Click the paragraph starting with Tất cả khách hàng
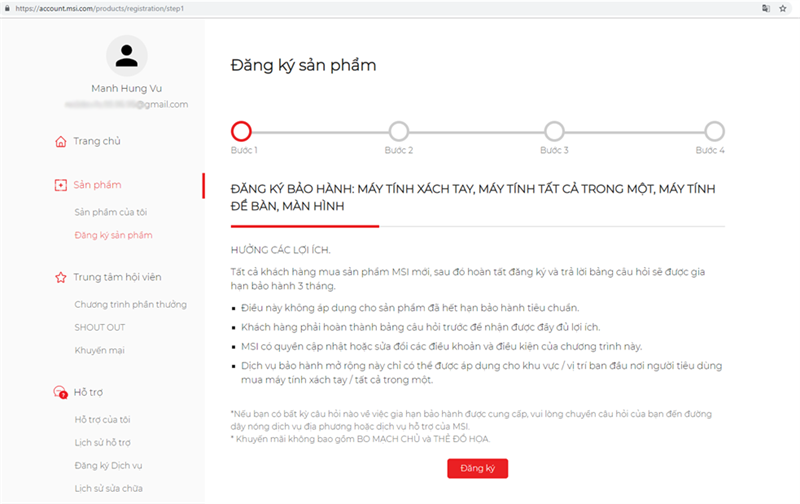This screenshot has width=800, height=504. [468, 279]
